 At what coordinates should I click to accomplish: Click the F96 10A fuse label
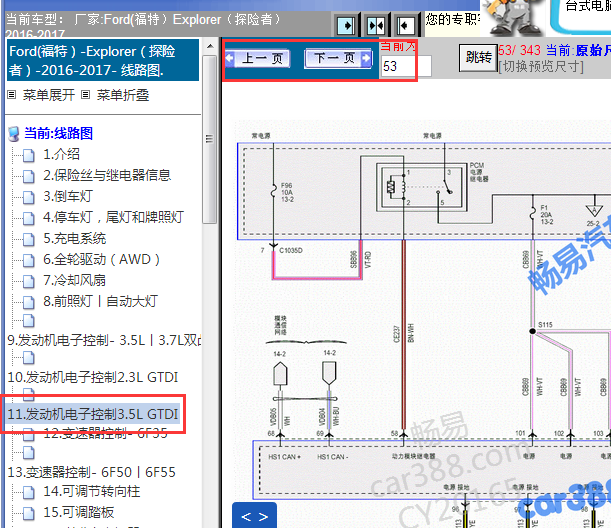[287, 192]
